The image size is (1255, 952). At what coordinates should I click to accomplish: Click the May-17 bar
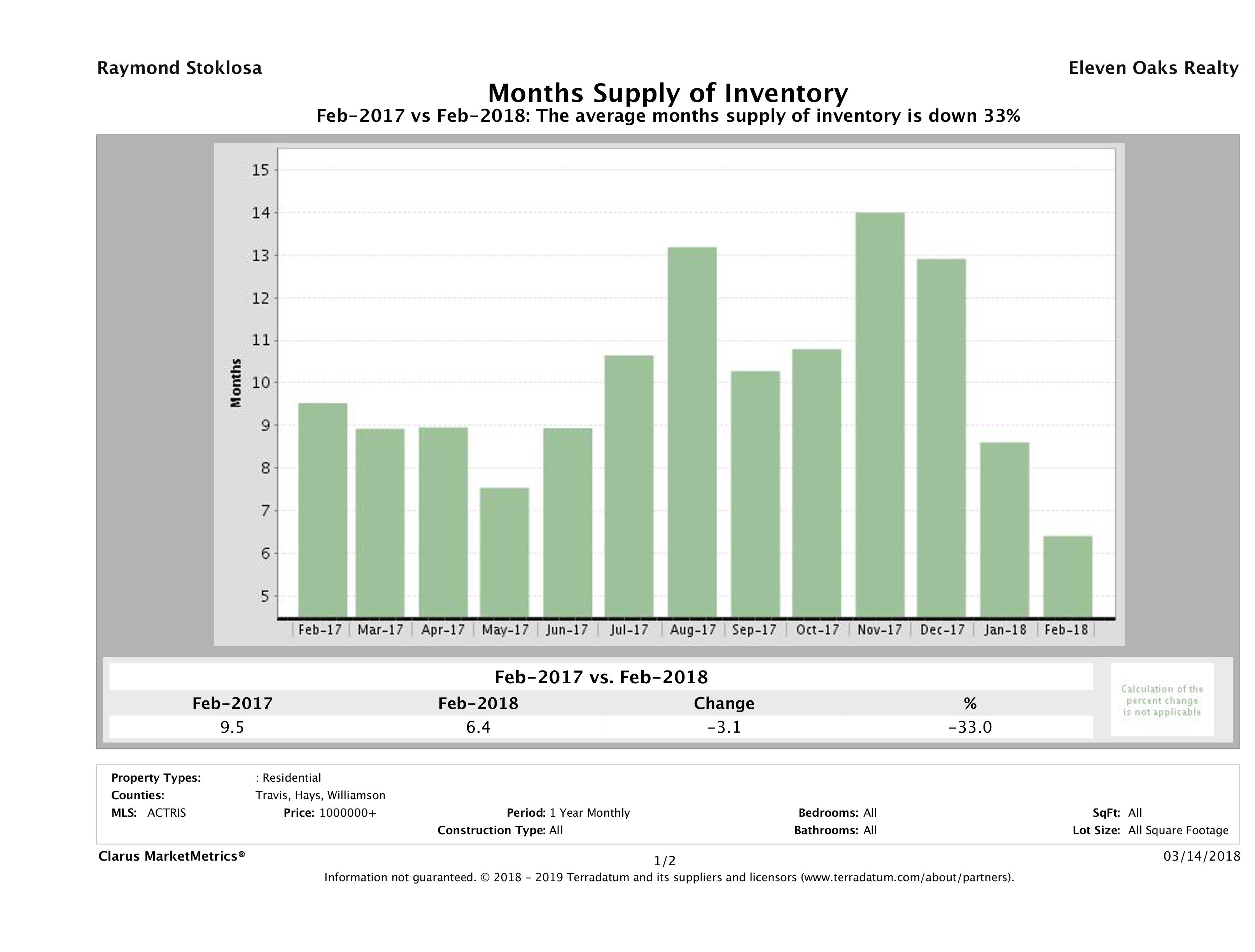pos(504,552)
